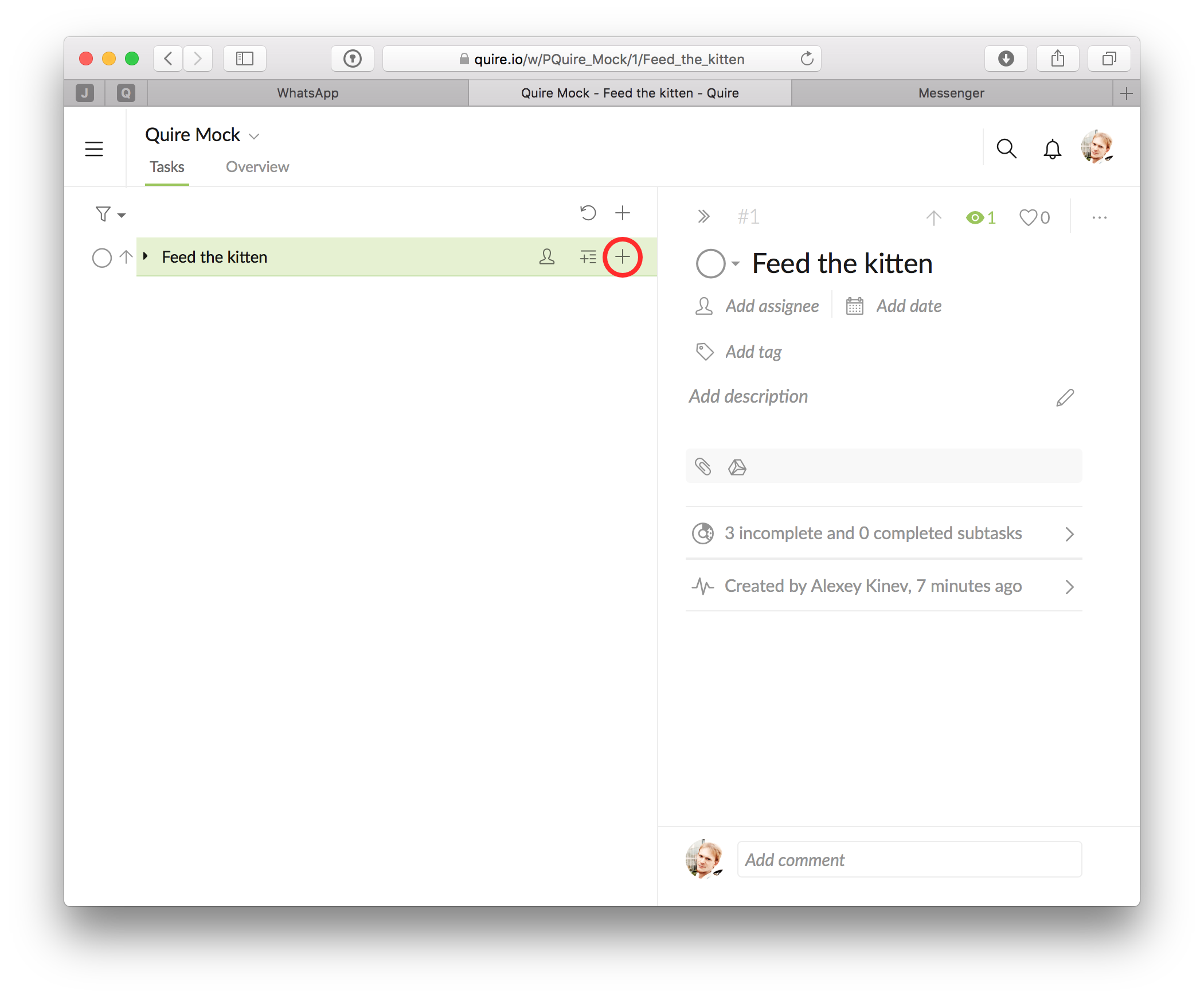Mark Feed the kitten complete in task list

[101, 258]
